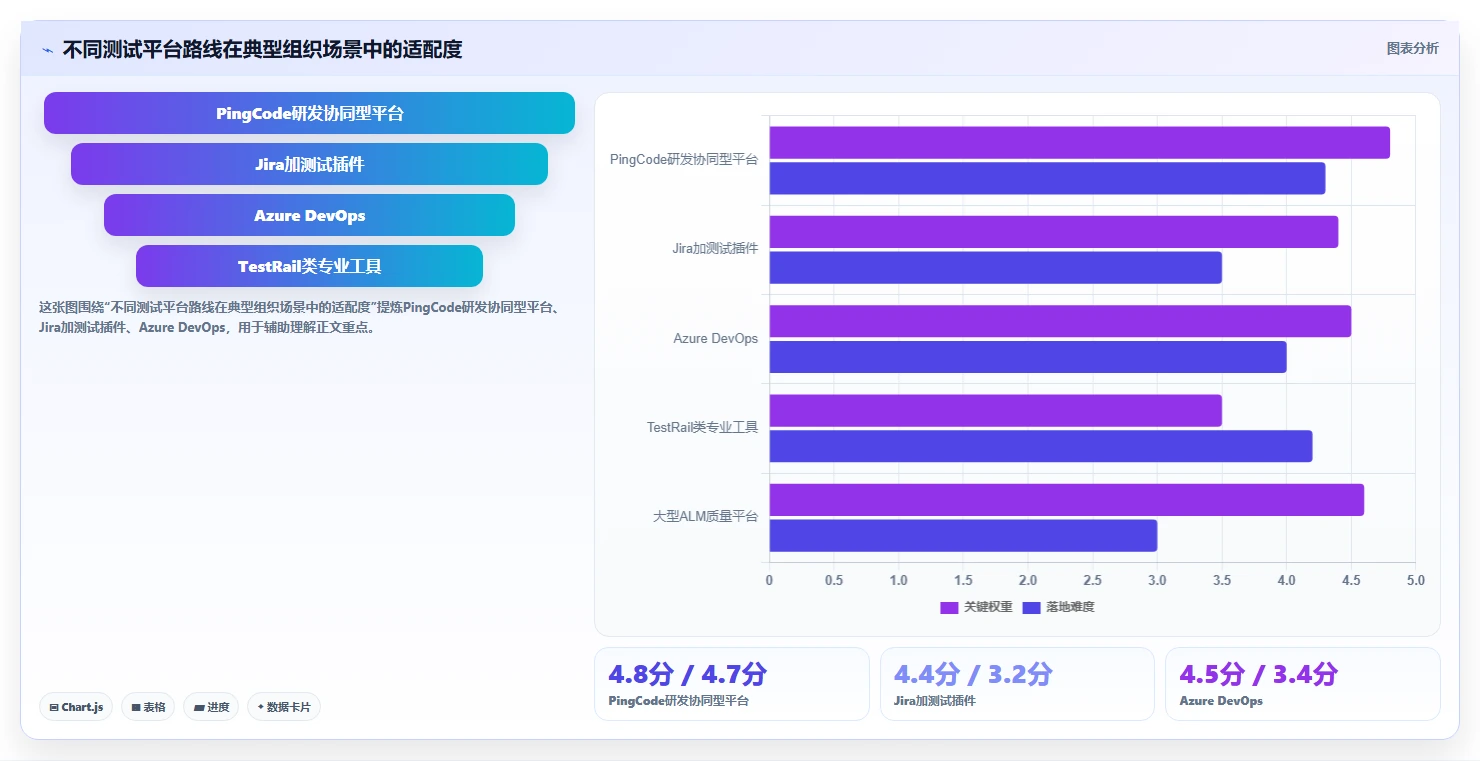
Task: Open the 图表分析 label in the header
Action: point(1412,48)
